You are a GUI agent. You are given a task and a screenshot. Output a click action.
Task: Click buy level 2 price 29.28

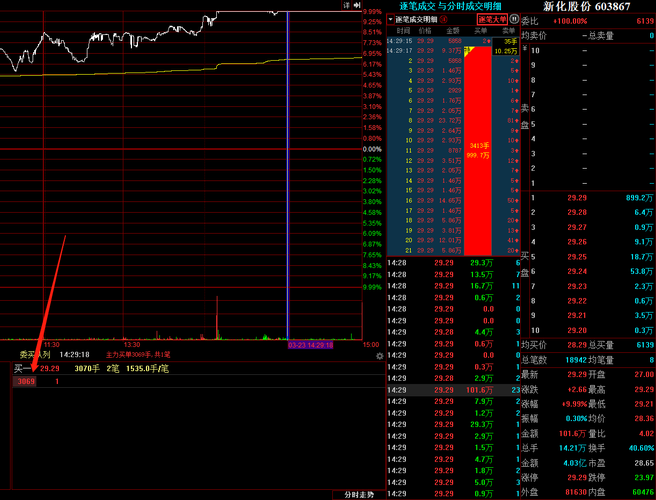pos(577,213)
